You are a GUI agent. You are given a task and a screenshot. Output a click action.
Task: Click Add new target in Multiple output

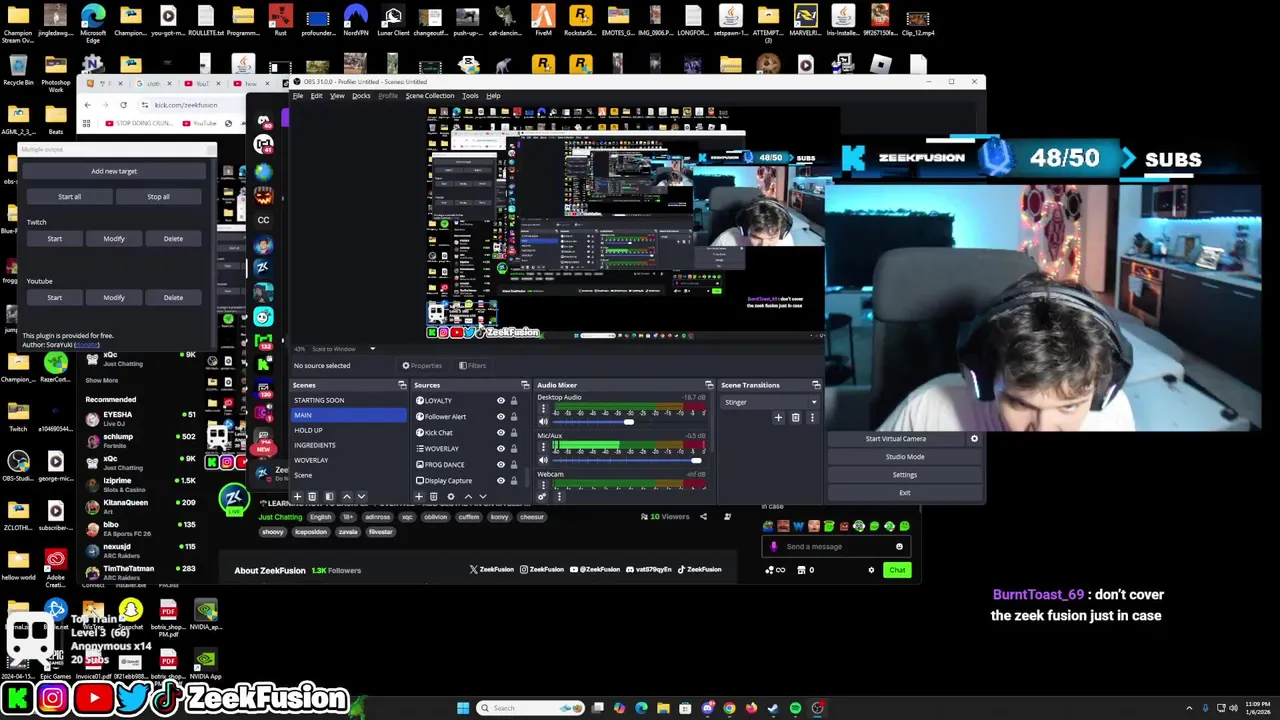click(114, 171)
